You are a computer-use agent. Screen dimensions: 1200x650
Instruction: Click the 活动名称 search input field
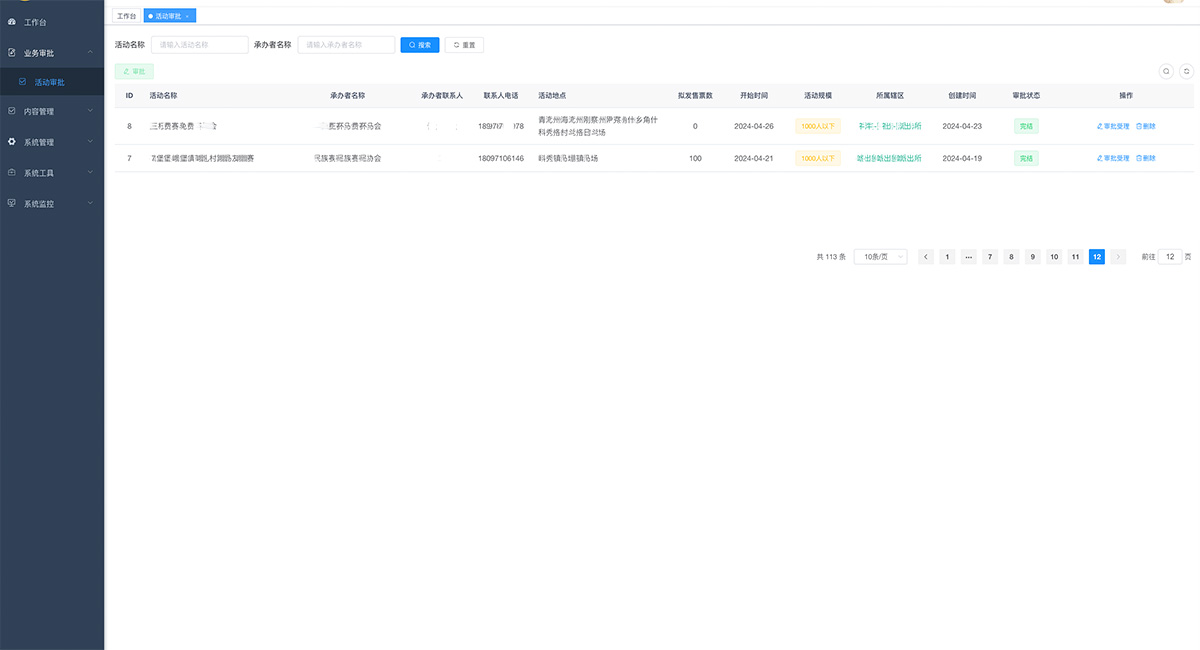click(x=199, y=45)
